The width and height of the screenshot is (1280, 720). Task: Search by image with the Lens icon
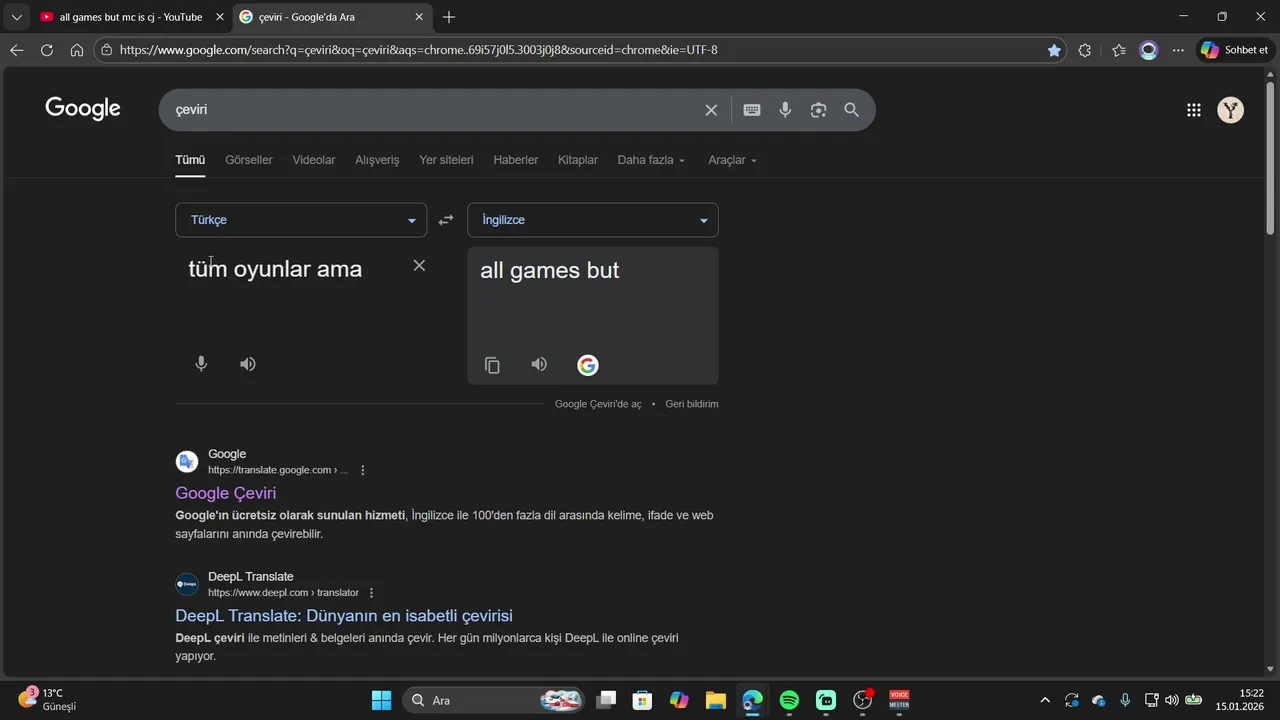818,110
